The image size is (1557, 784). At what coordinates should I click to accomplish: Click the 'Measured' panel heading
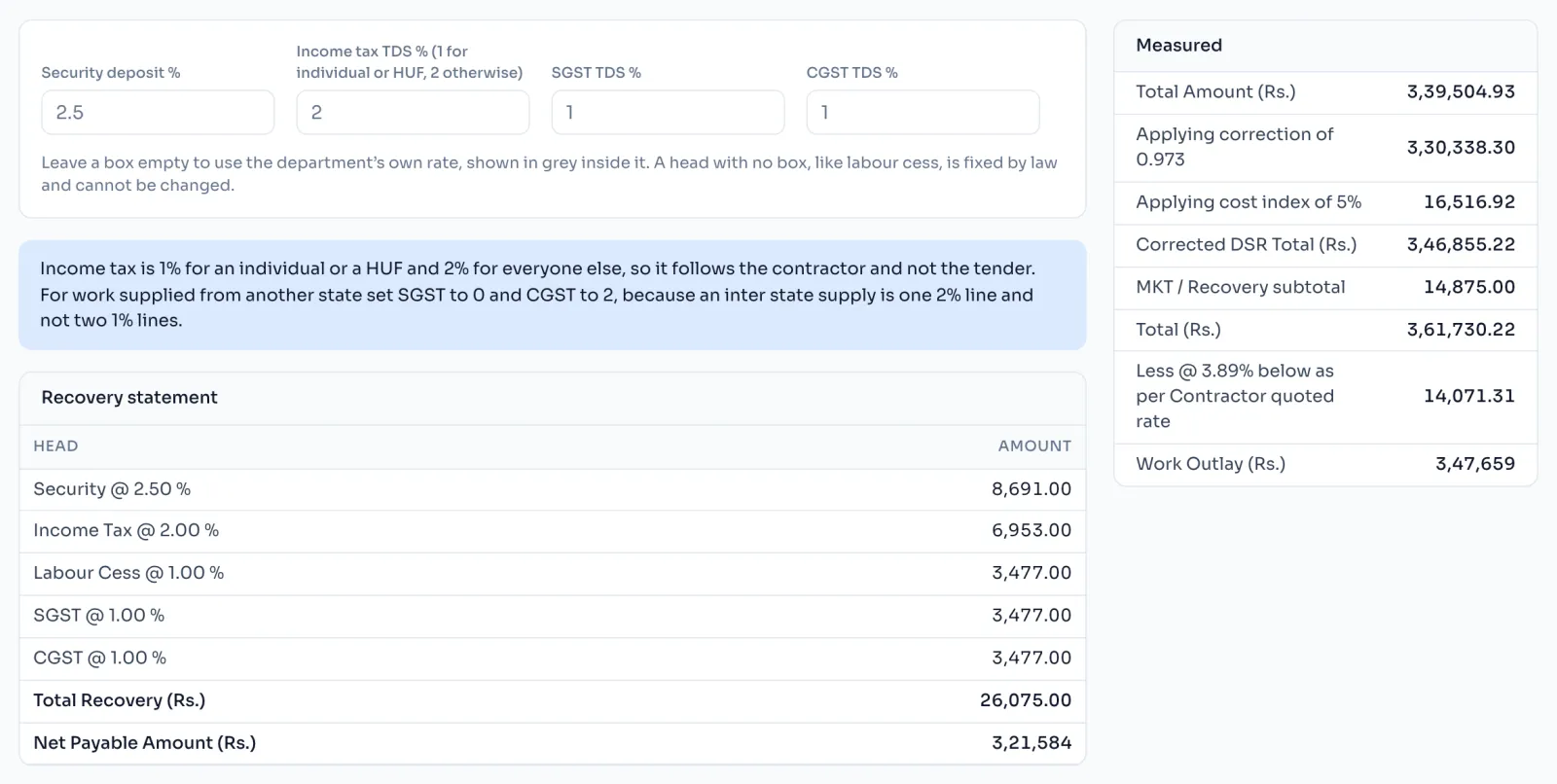(1179, 46)
